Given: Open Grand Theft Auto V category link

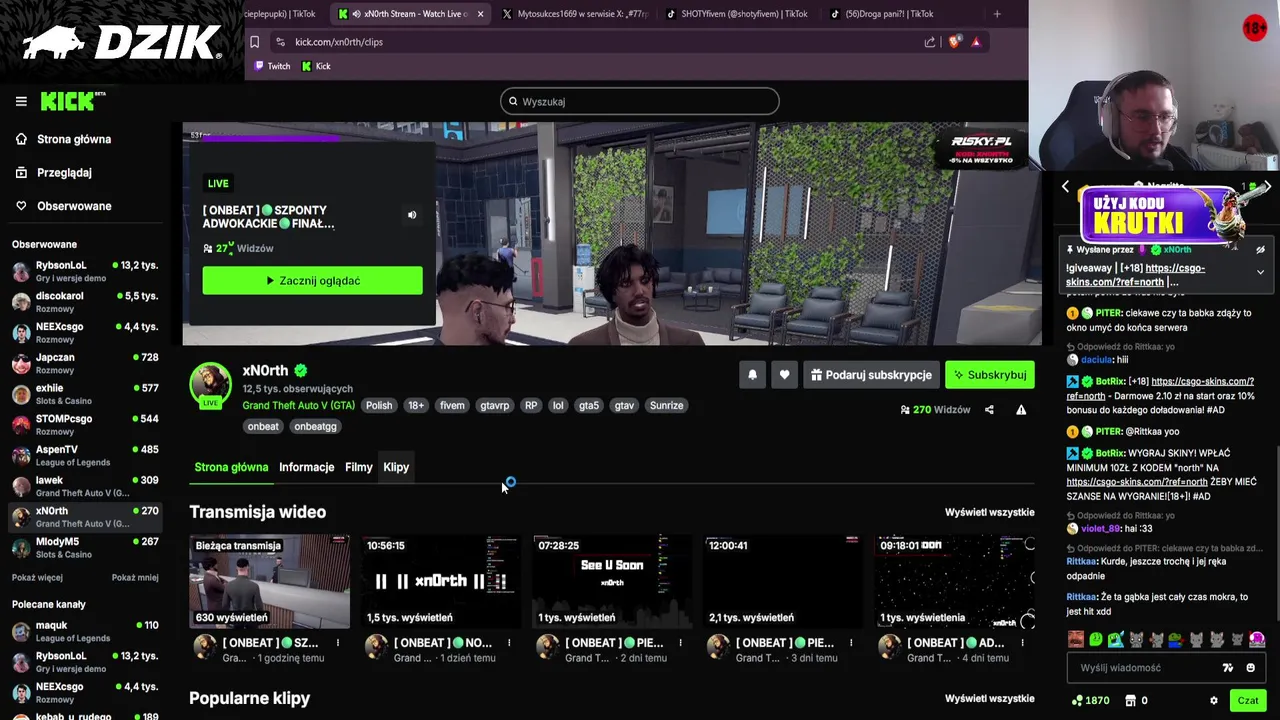Looking at the screenshot, I should [x=298, y=405].
